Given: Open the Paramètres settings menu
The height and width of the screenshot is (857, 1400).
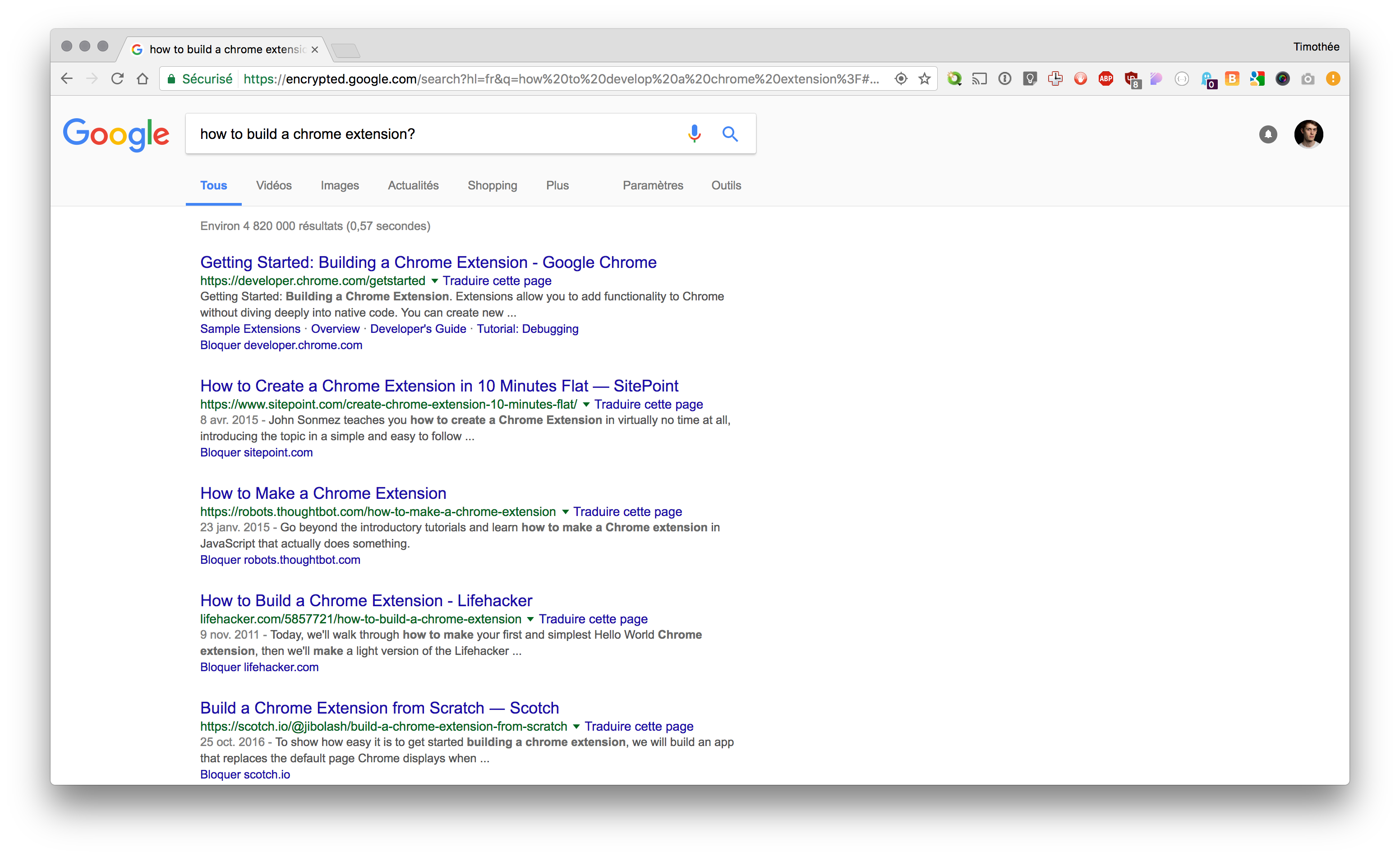Looking at the screenshot, I should (653, 185).
